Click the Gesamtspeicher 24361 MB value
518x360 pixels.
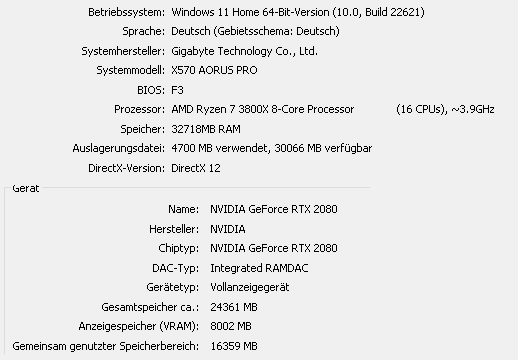tap(234, 307)
